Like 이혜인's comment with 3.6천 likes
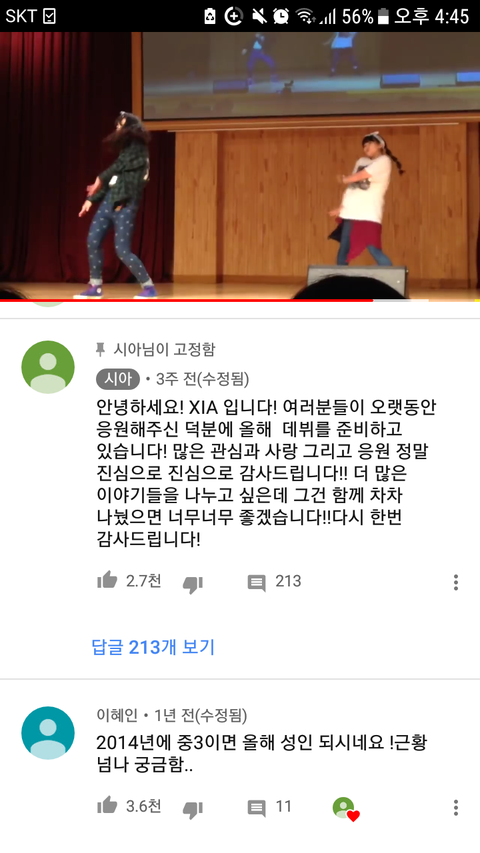The width and height of the screenshot is (480, 853). tap(107, 805)
